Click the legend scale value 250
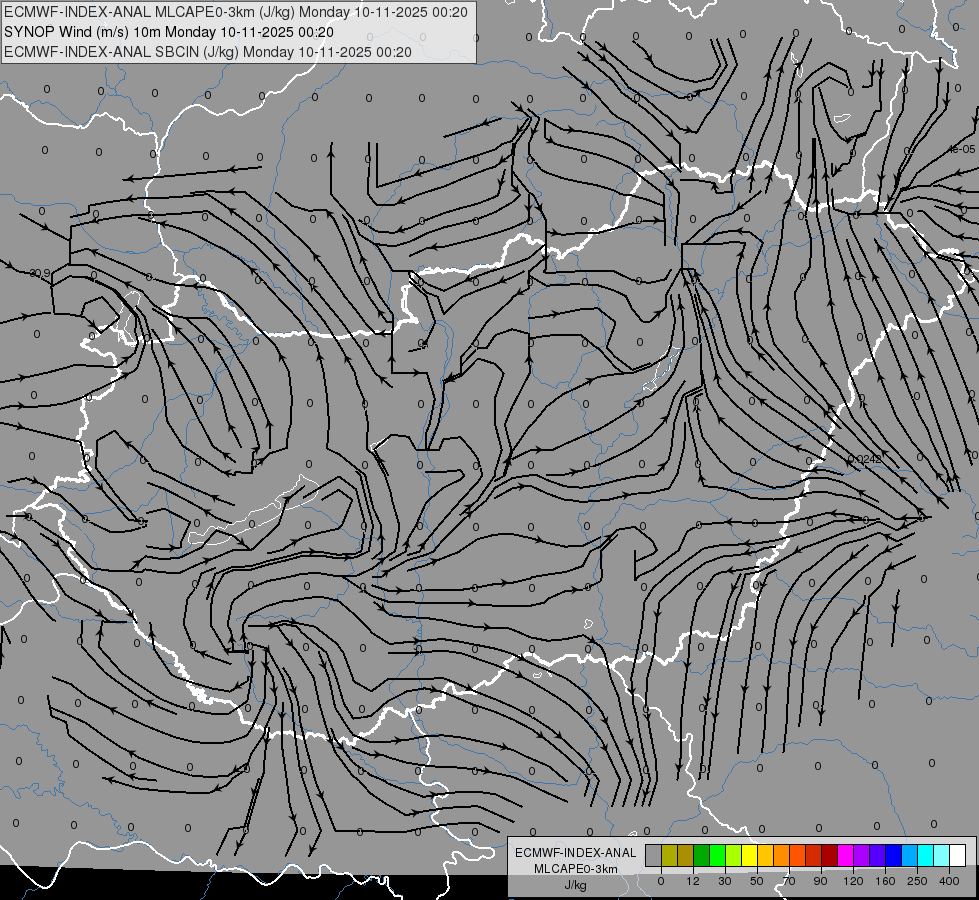979x900 pixels. 917,881
